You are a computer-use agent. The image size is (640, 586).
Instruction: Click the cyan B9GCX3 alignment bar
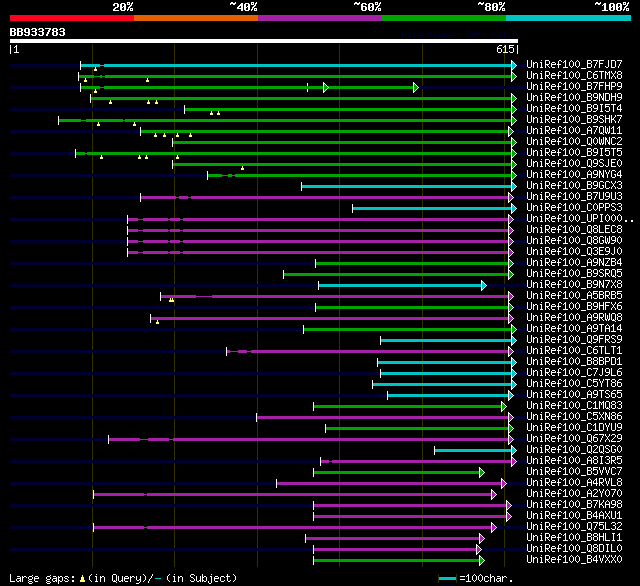point(407,186)
